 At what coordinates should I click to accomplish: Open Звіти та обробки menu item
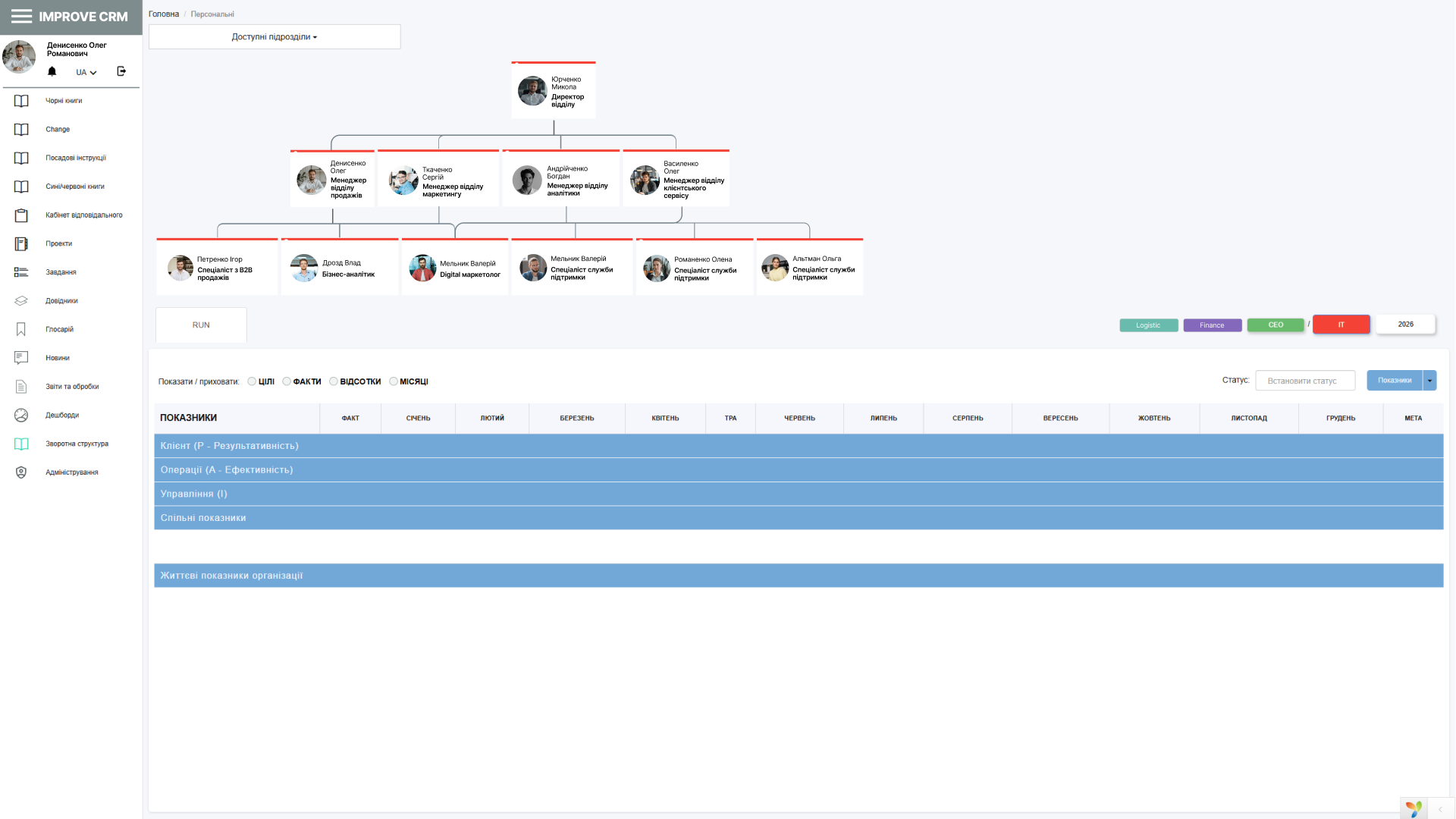72,387
